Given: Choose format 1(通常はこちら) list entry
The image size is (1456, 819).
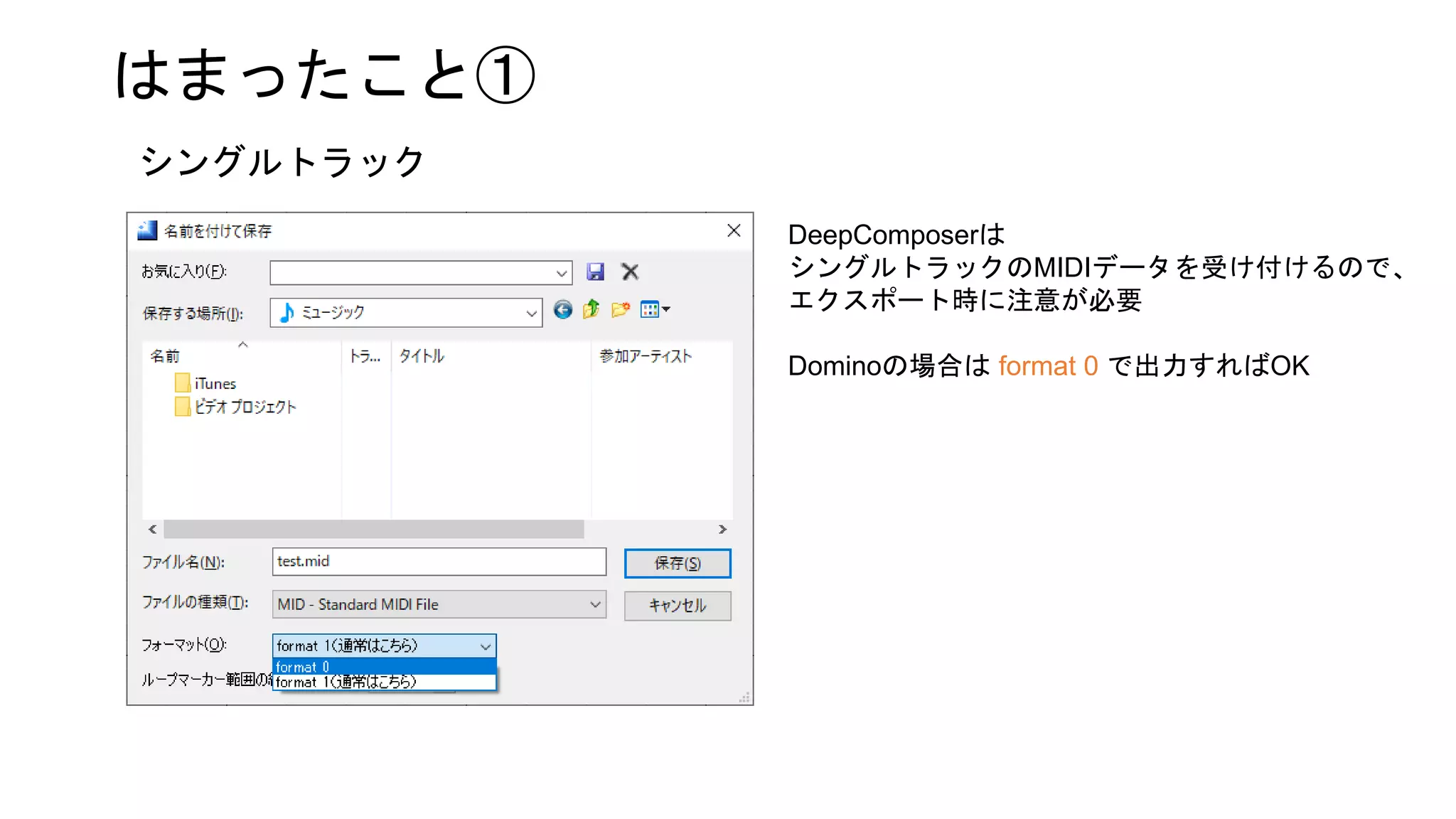Looking at the screenshot, I should coord(385,682).
